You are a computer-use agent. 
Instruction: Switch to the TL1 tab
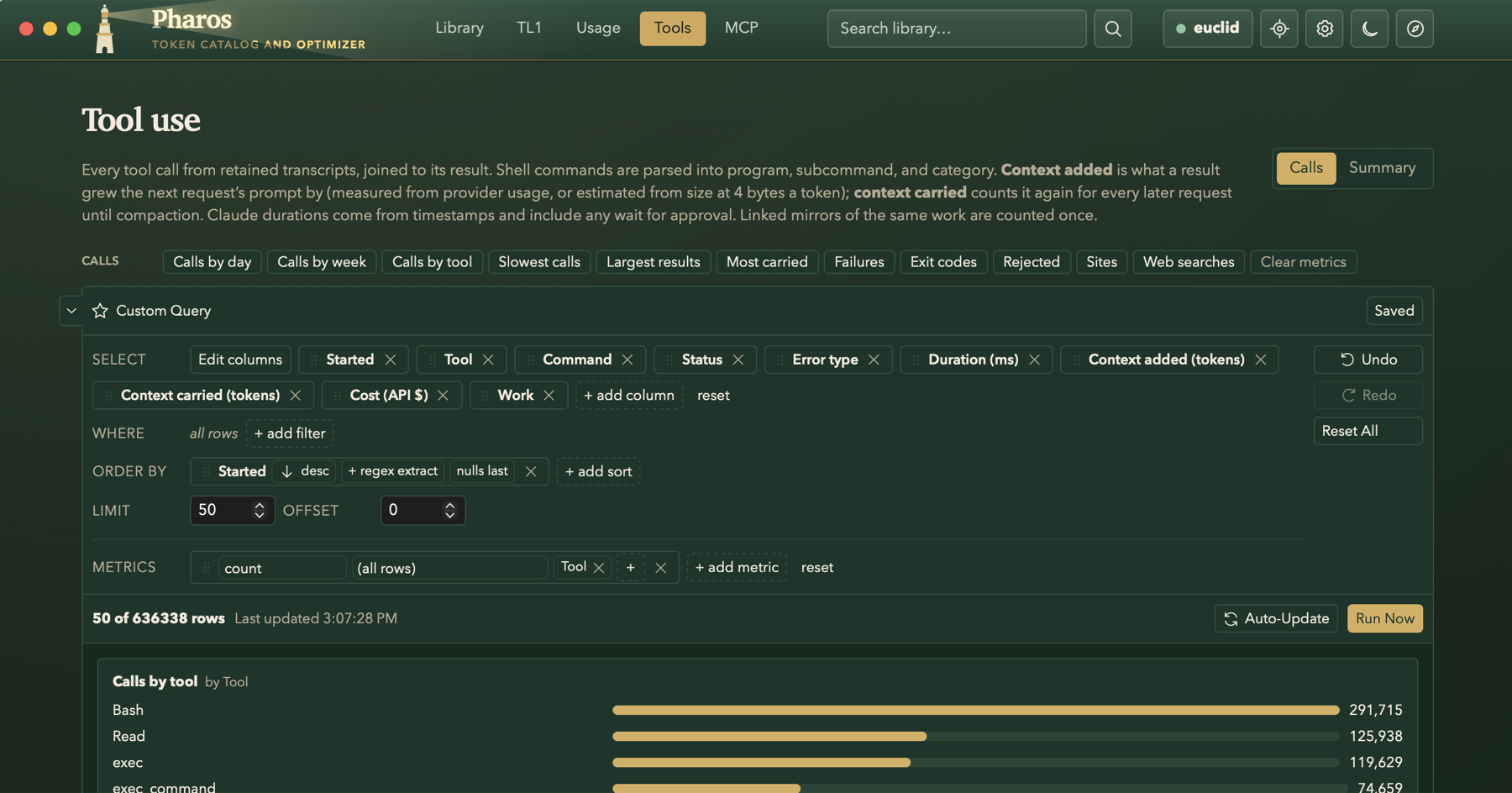[x=529, y=29]
